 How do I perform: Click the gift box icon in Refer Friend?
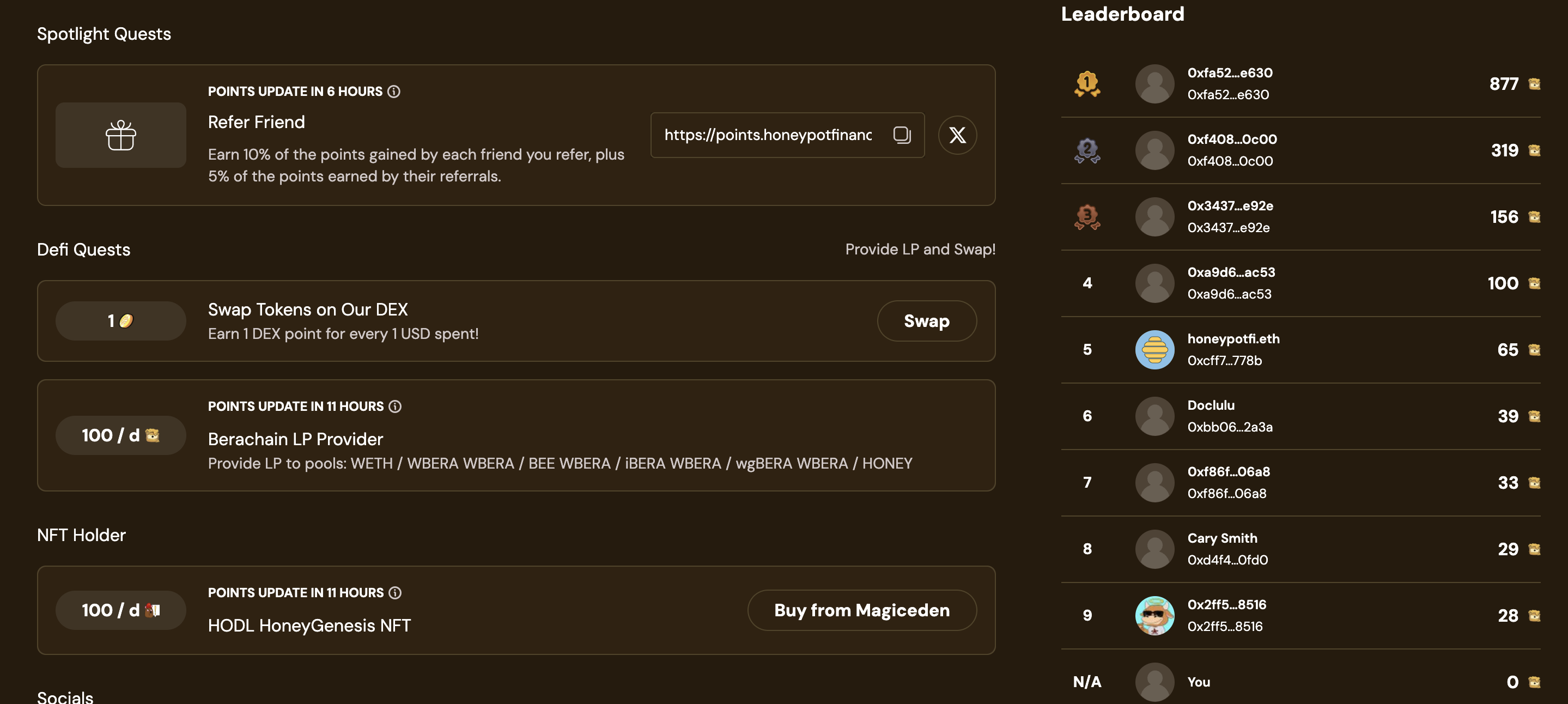point(120,135)
